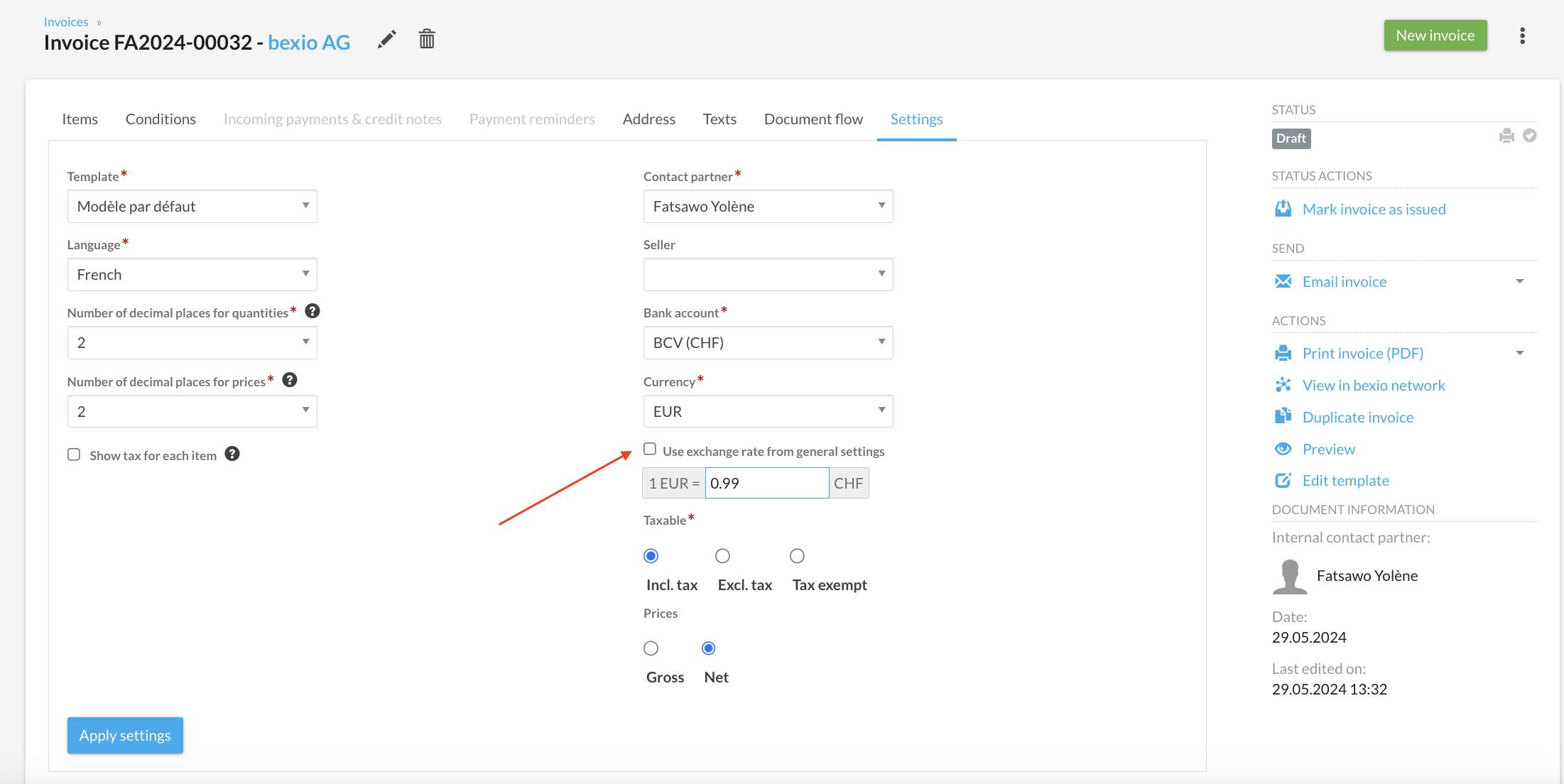Click the Mark invoice as issued icon
Viewport: 1564px width, 784px height.
coord(1283,209)
